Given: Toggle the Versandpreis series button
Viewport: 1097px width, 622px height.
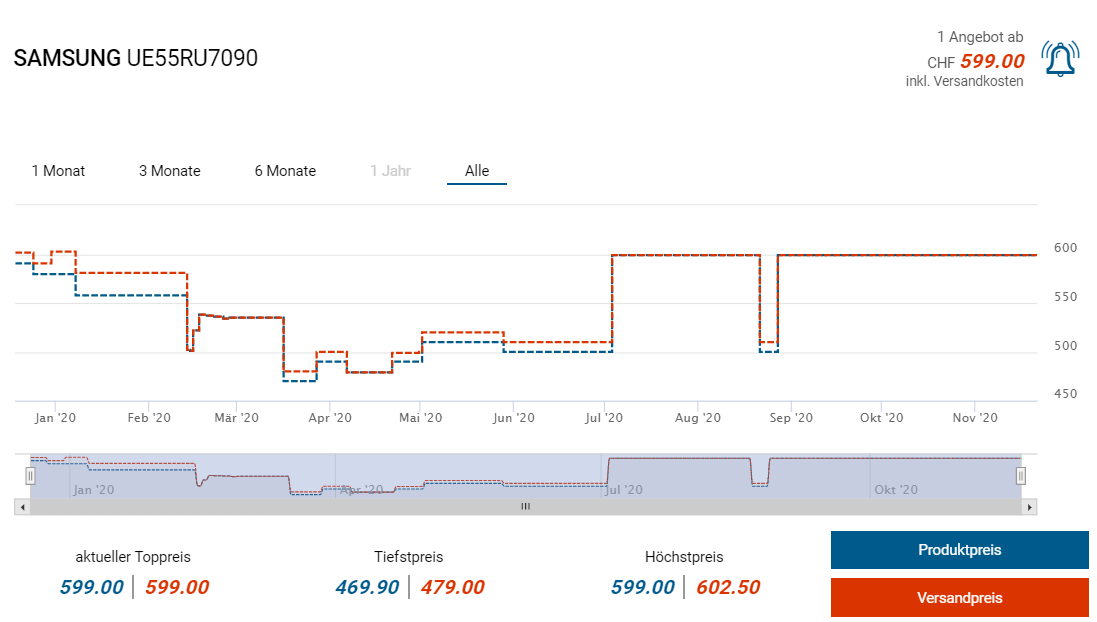Looking at the screenshot, I should point(959,598).
